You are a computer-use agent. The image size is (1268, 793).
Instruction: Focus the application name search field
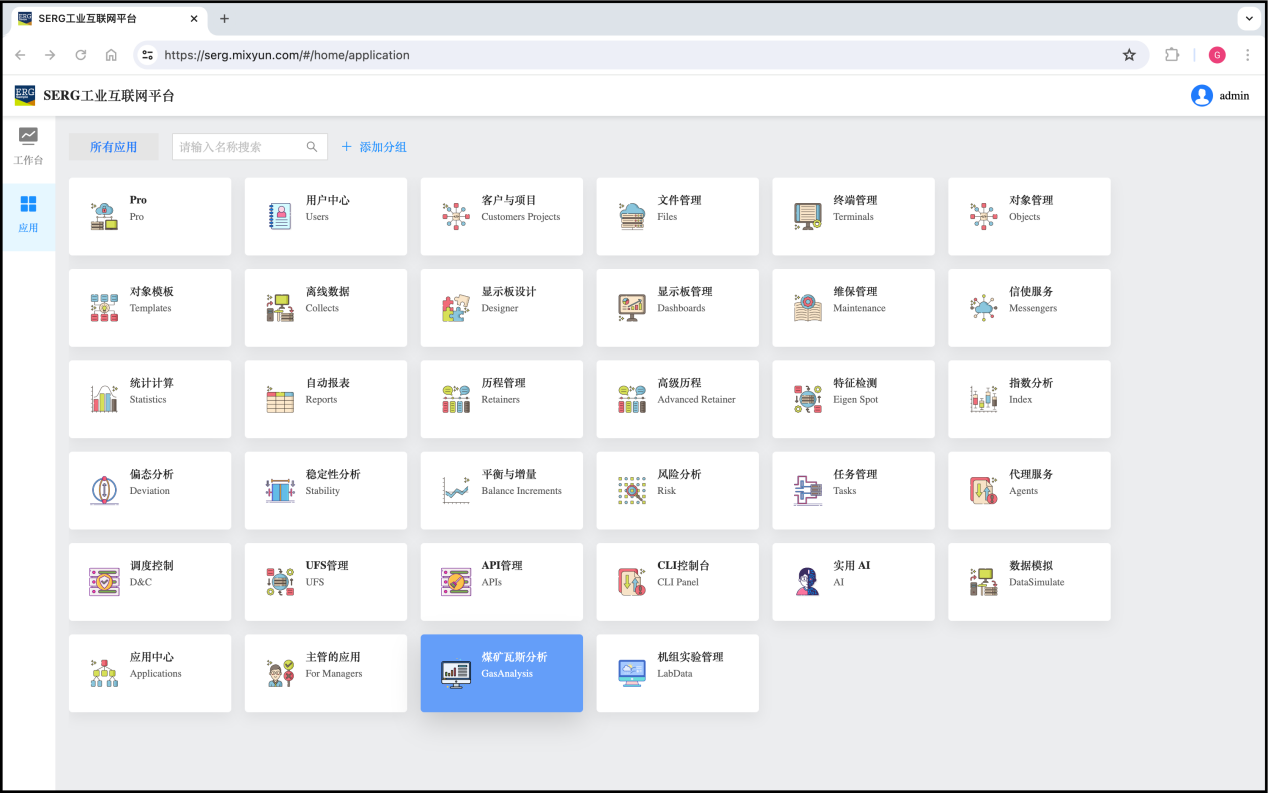(x=239, y=147)
